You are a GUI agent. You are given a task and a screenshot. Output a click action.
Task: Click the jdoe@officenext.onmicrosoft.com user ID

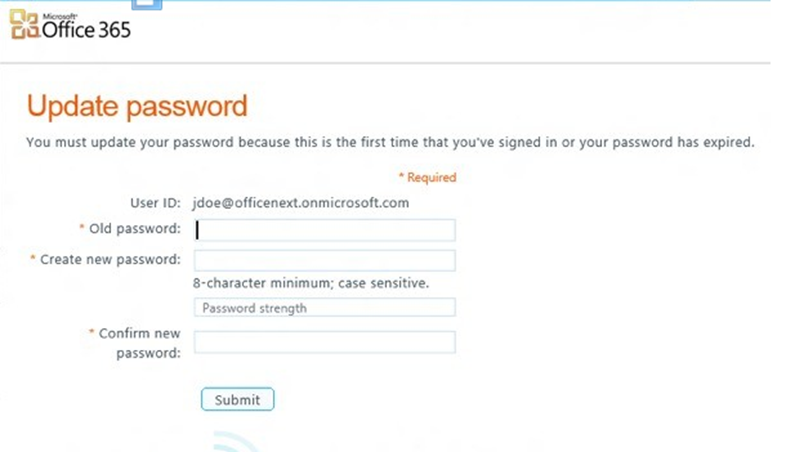300,203
